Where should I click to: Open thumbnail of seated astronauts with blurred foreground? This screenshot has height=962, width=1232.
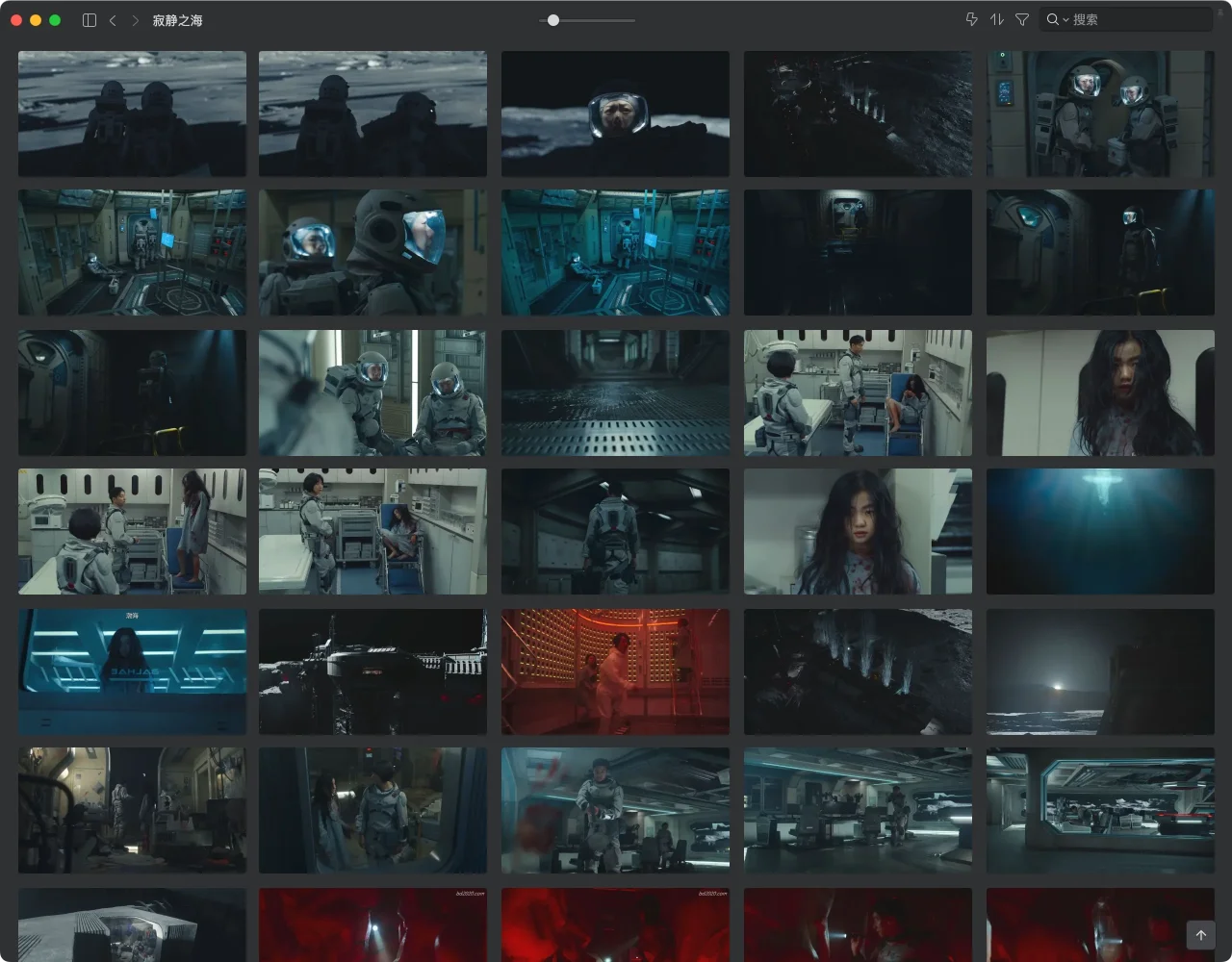(372, 392)
